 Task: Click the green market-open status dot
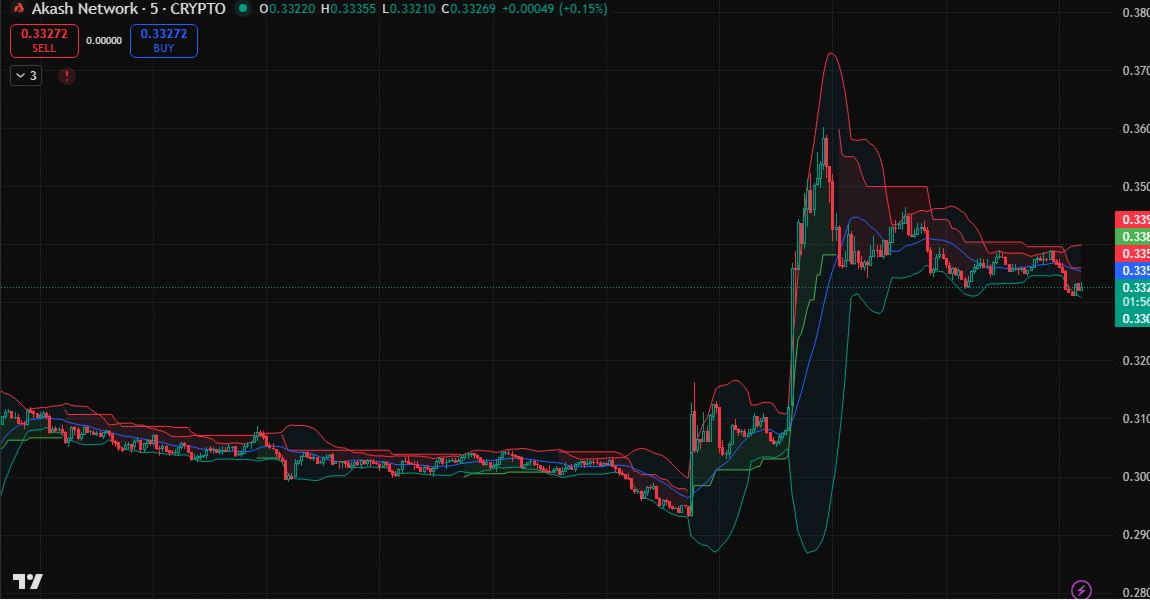click(x=243, y=9)
